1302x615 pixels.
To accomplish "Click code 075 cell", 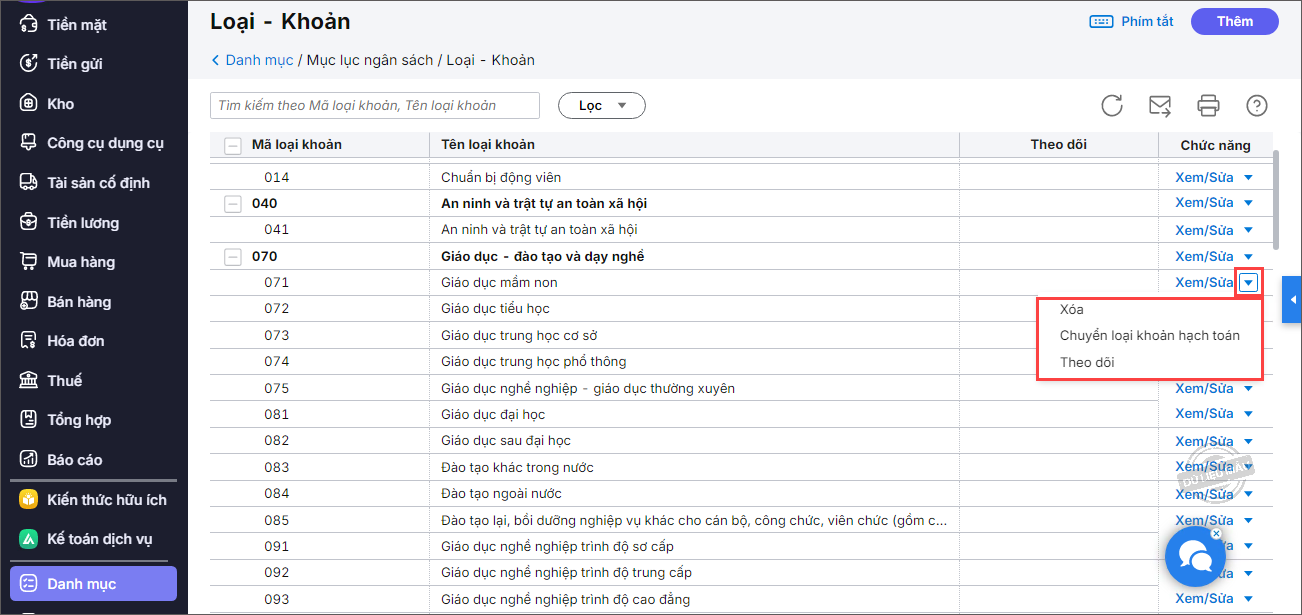I will [x=277, y=388].
